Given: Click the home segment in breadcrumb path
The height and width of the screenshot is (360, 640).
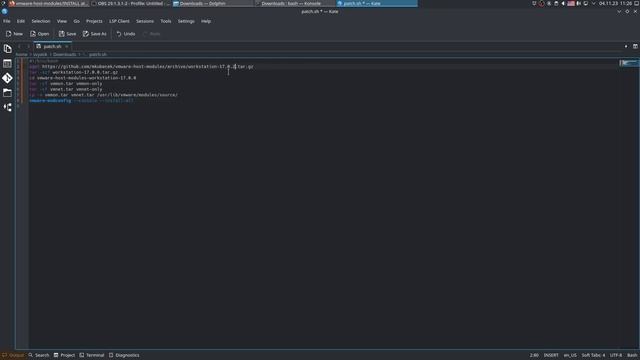Looking at the screenshot, I should pyautogui.click(x=21, y=54).
